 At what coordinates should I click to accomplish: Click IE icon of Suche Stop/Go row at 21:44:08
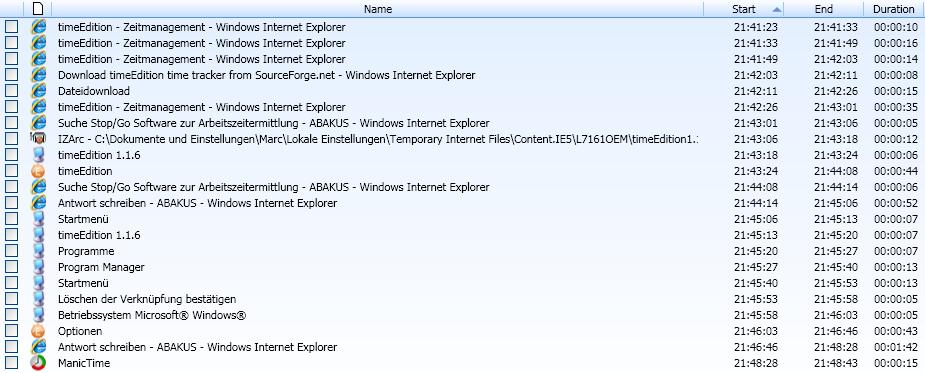point(38,186)
